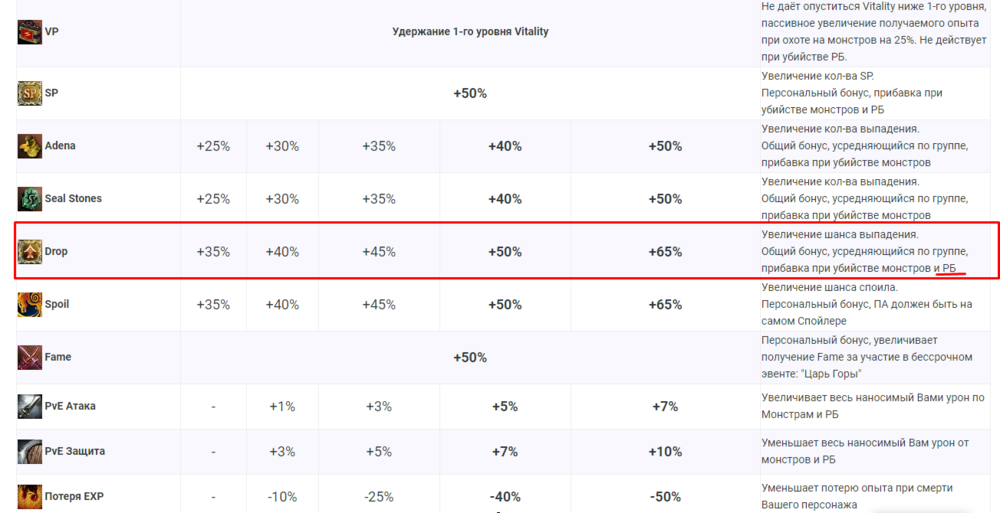Click the Seal Stones green icon
1000x513 pixels.
(x=30, y=198)
